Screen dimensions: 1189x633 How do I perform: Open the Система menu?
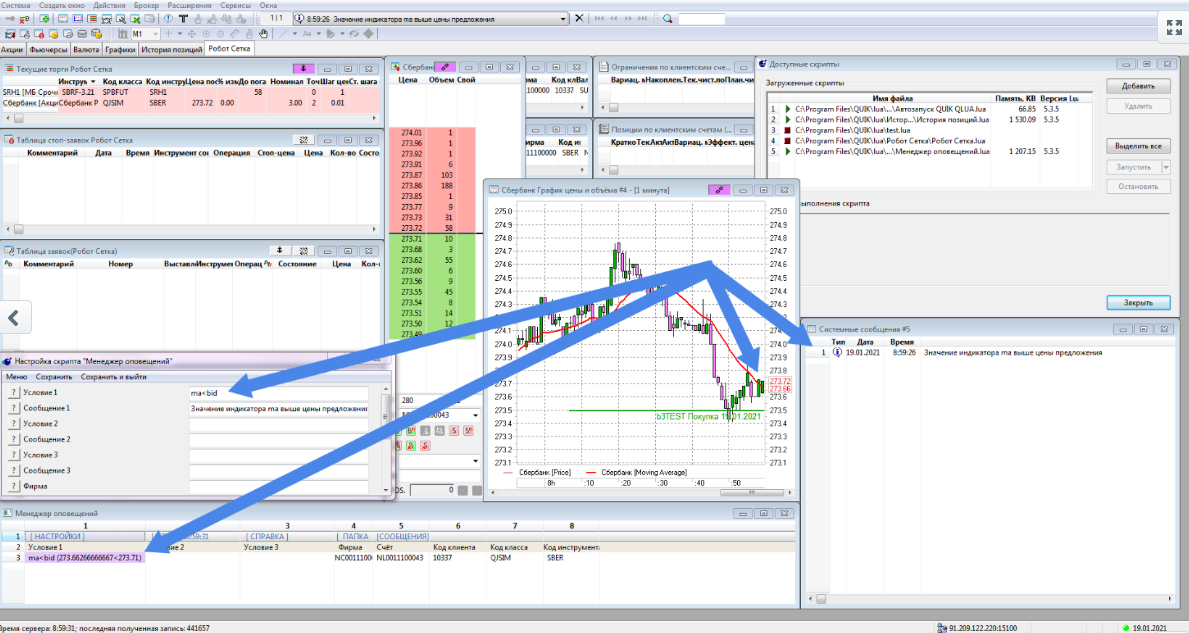coord(16,5)
